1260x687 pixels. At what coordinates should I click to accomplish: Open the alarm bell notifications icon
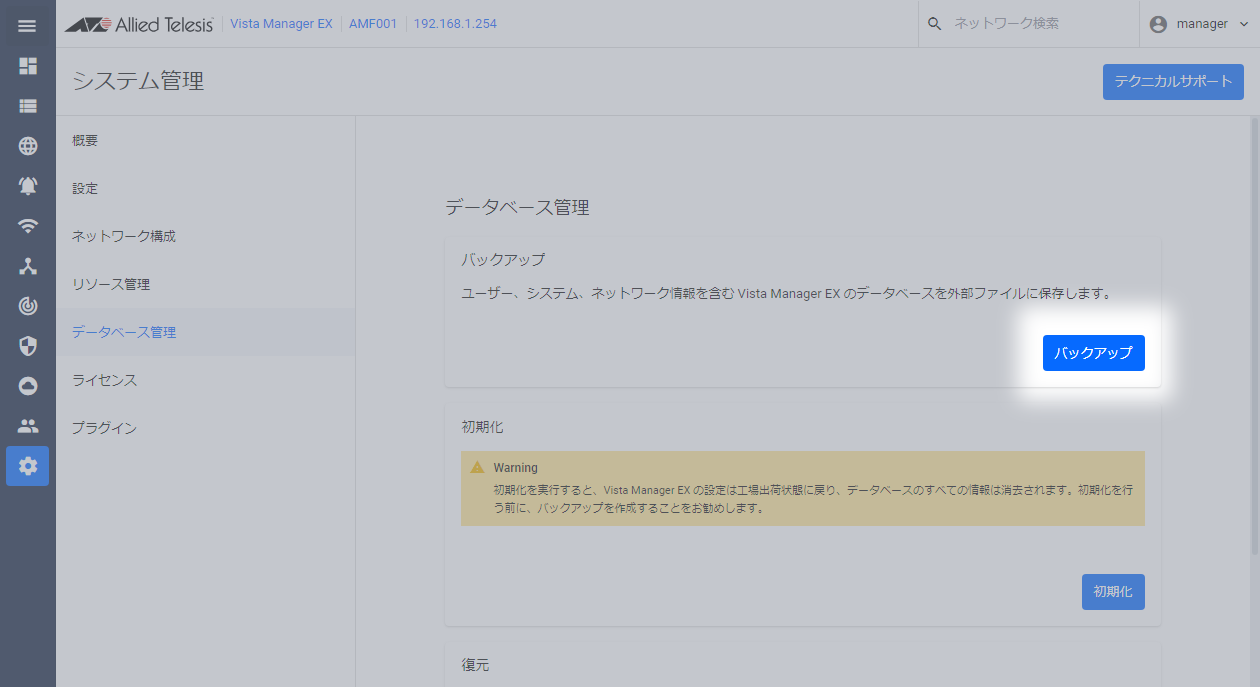(28, 186)
